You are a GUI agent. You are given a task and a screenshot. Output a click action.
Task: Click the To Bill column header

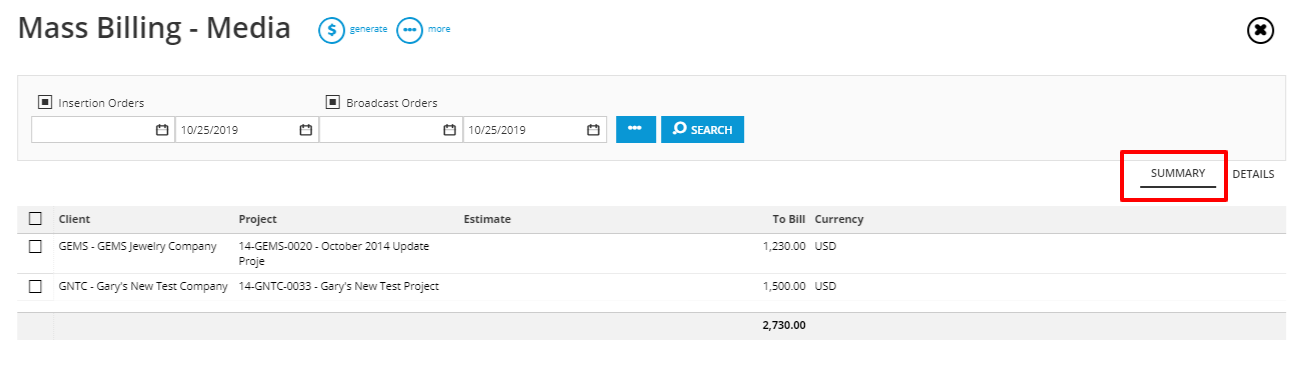point(788,219)
